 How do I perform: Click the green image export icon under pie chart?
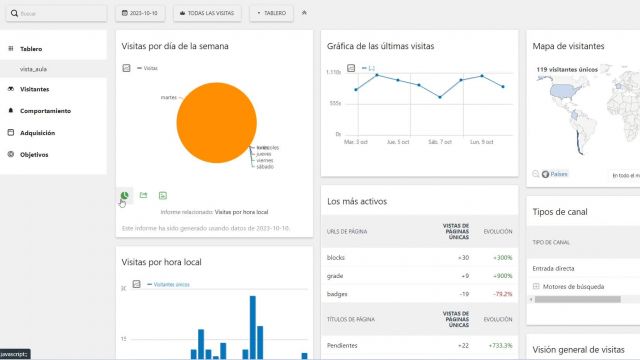[163, 196]
